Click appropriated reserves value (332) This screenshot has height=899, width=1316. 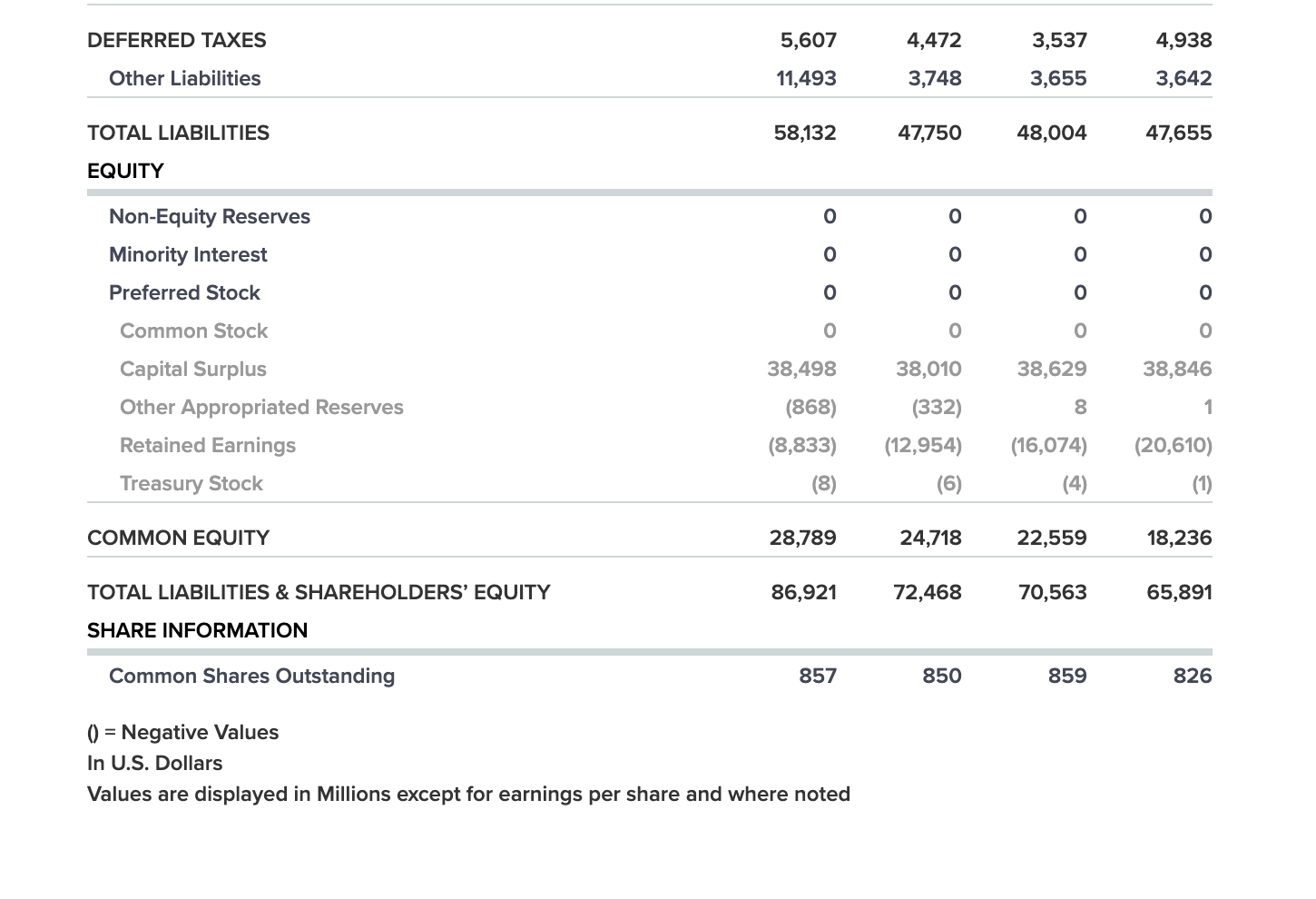point(938,407)
